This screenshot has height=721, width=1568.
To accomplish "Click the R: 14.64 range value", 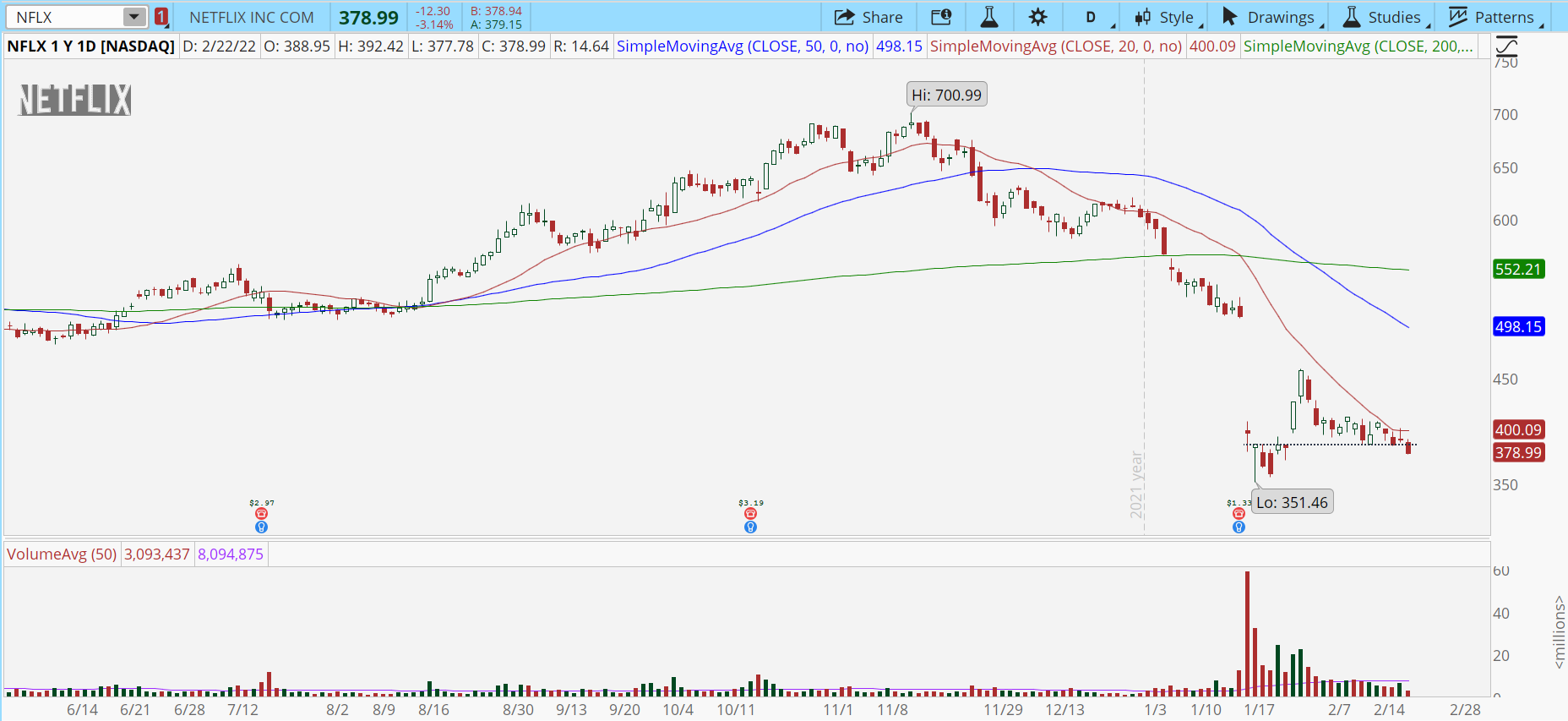I will click(581, 46).
